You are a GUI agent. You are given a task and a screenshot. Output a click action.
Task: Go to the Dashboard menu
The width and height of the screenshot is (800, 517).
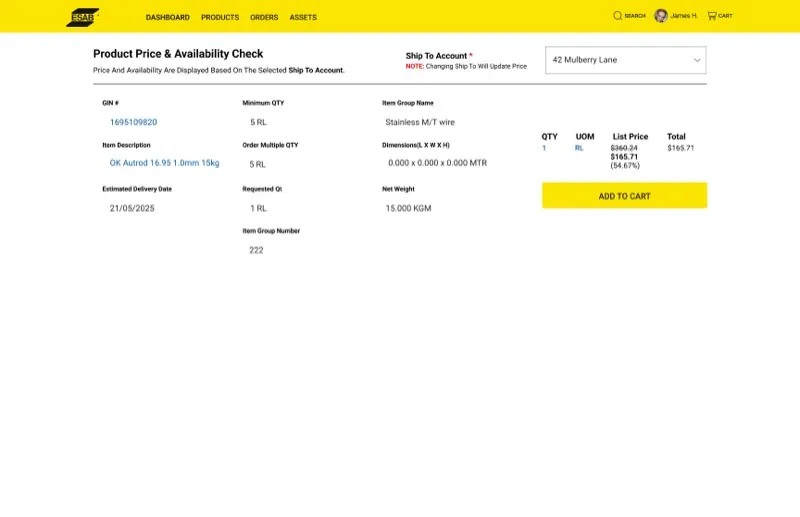pos(167,17)
